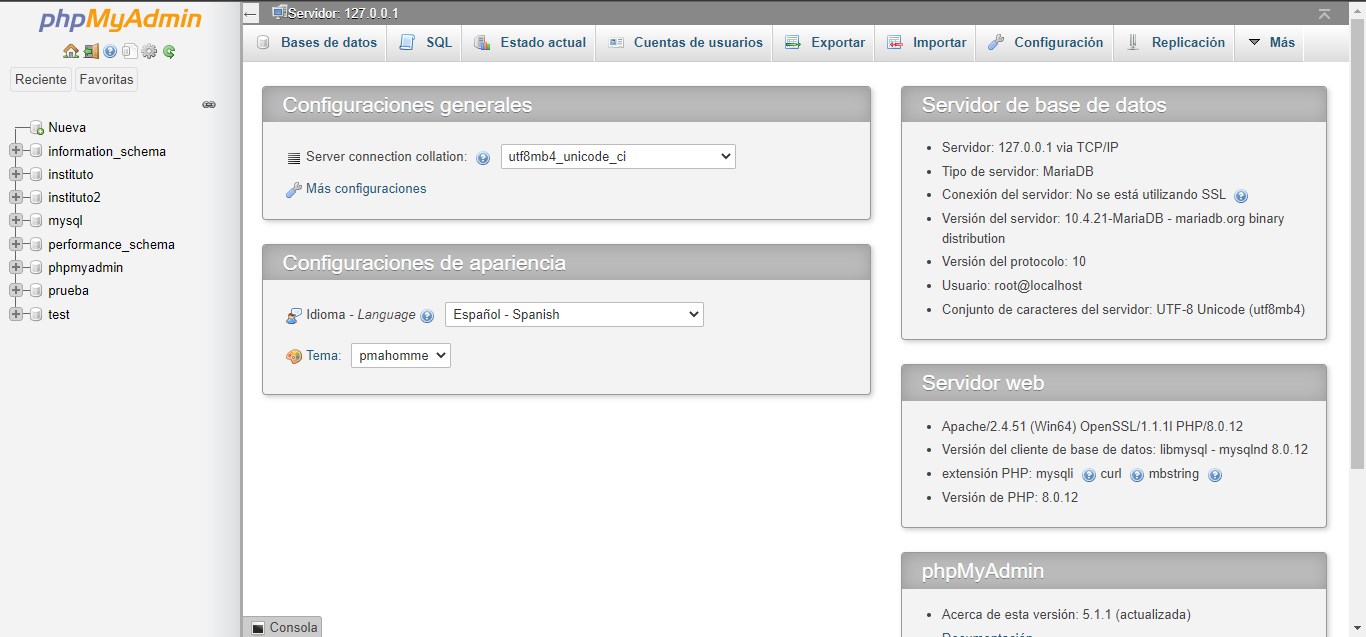Click the instituto database icon
The image size is (1366, 637).
coord(37,175)
